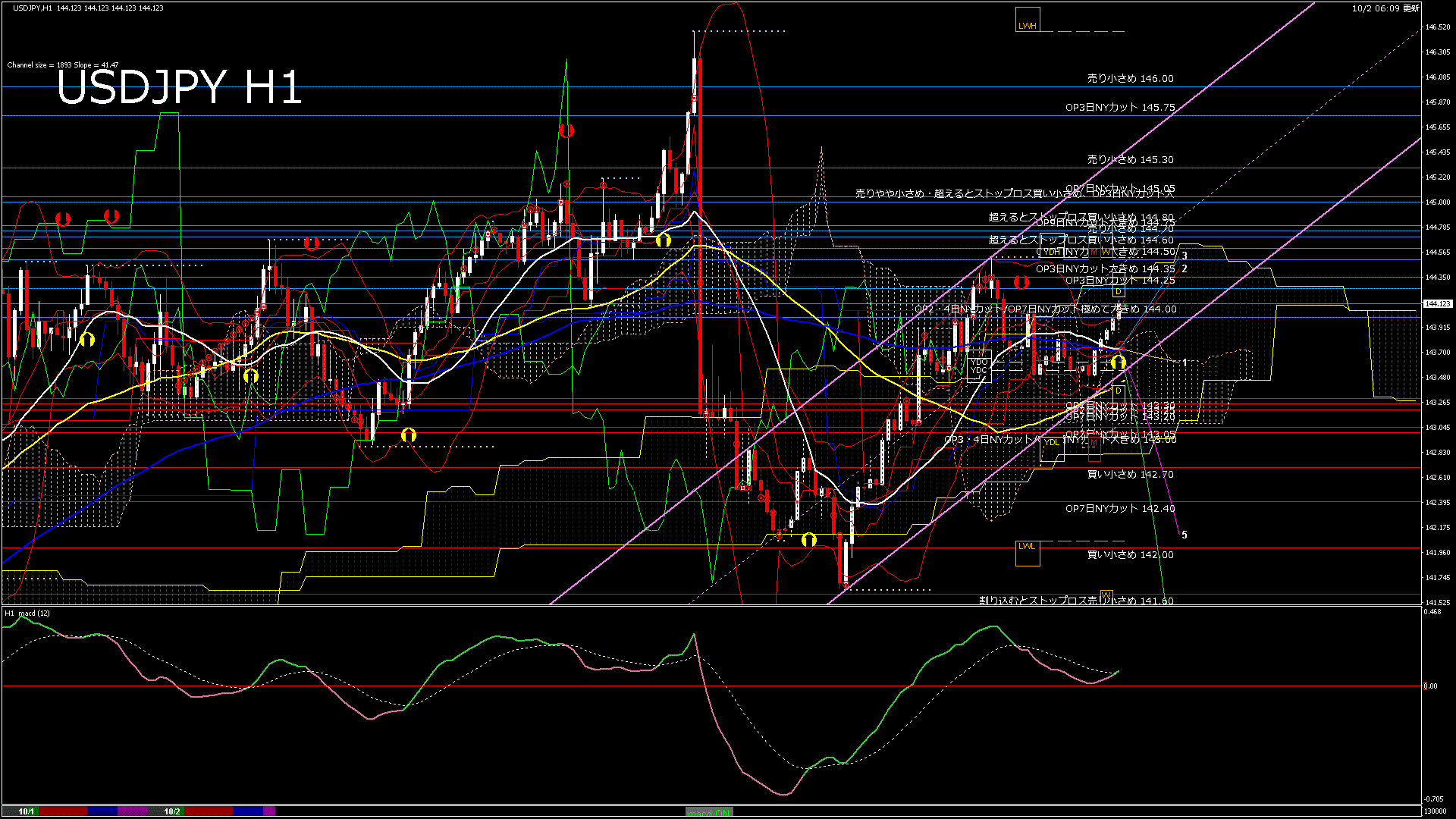Click the 10/2 06:09 更新 timestamp
1456x819 pixels.
click(x=1385, y=8)
